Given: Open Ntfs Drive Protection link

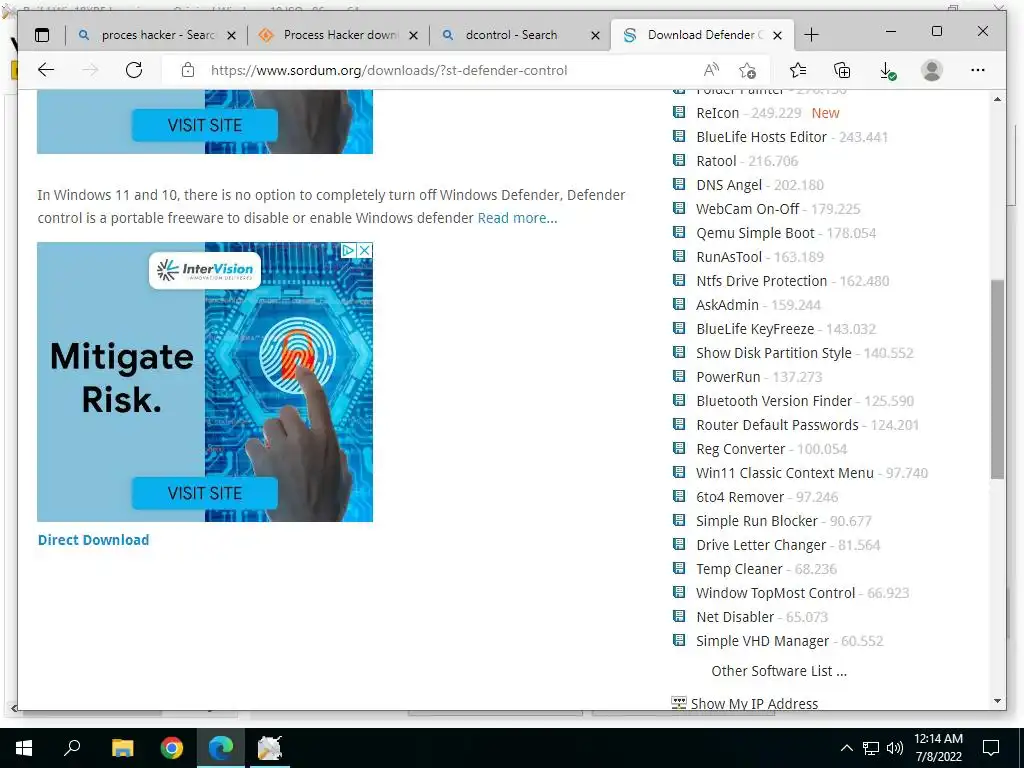Looking at the screenshot, I should (x=761, y=281).
